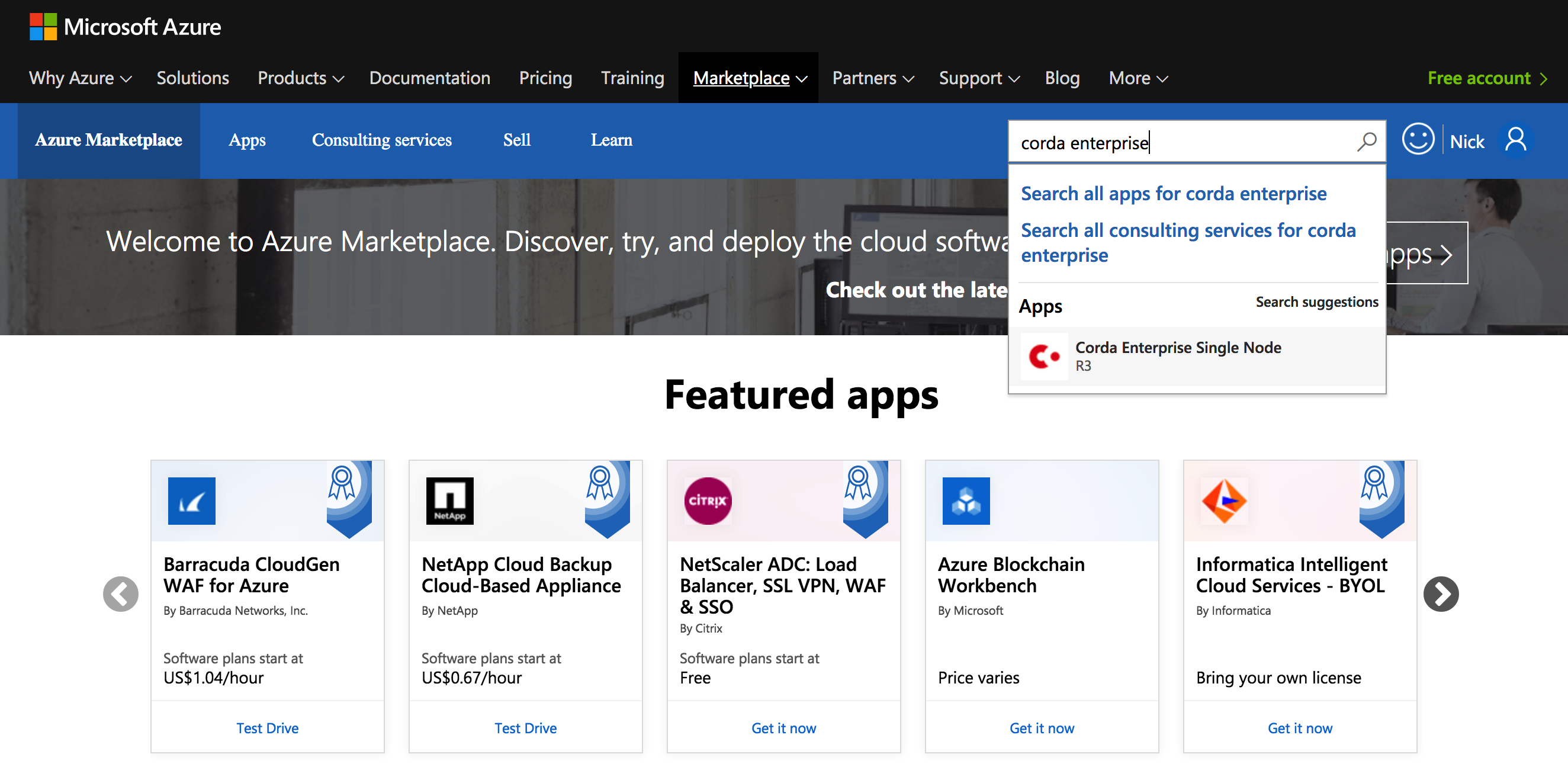This screenshot has width=1568, height=783.
Task: Open Informatica Intelligent Cloud Services BYOL title
Action: [1291, 574]
